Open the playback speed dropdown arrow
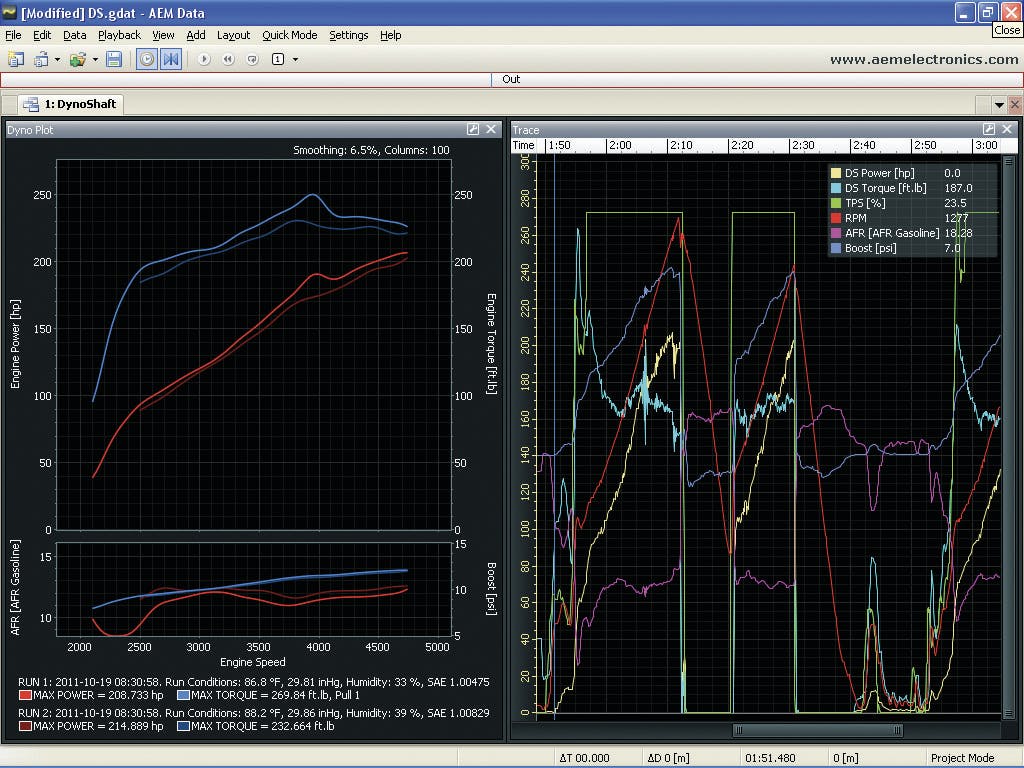 click(x=295, y=60)
